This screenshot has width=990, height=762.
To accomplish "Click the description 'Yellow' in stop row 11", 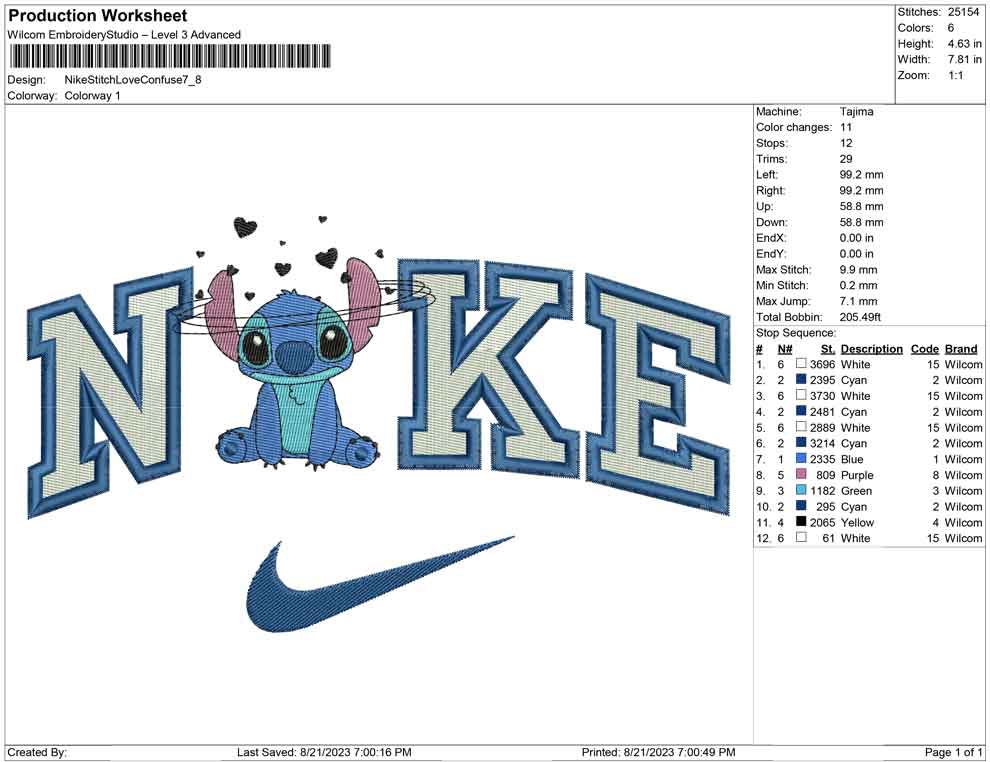I will pyautogui.click(x=857, y=522).
